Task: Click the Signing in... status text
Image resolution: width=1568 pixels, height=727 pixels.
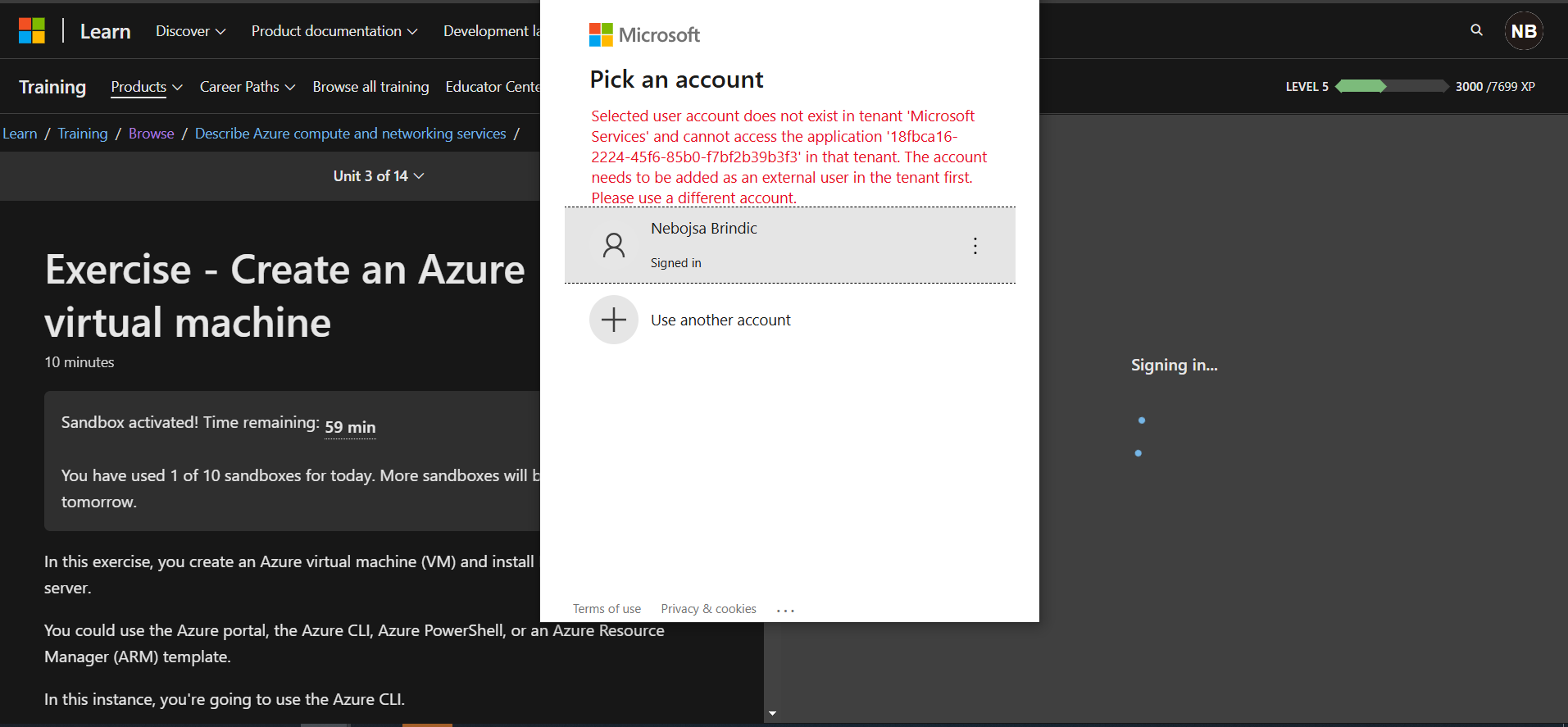Action: (x=1174, y=365)
